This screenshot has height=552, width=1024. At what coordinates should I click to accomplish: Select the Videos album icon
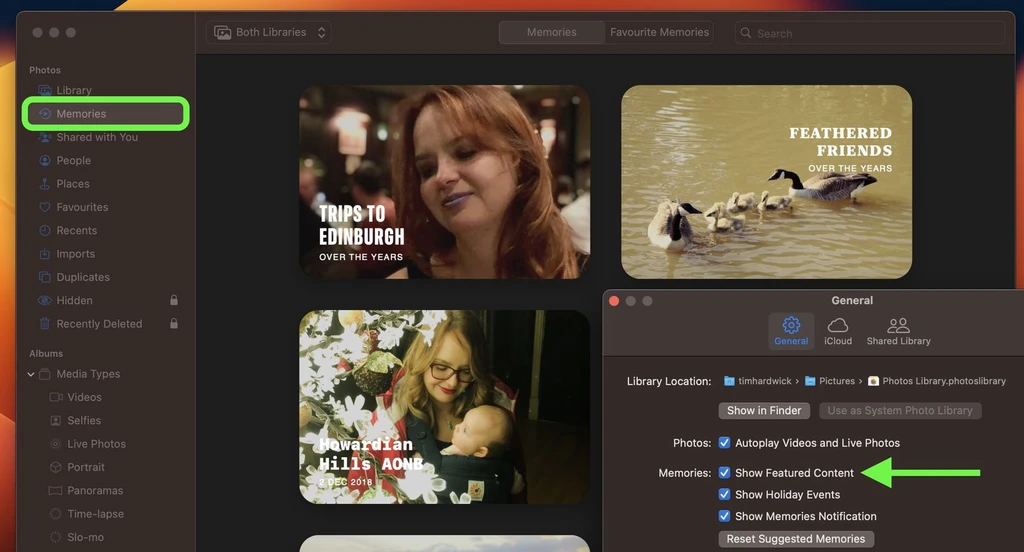(x=56, y=397)
